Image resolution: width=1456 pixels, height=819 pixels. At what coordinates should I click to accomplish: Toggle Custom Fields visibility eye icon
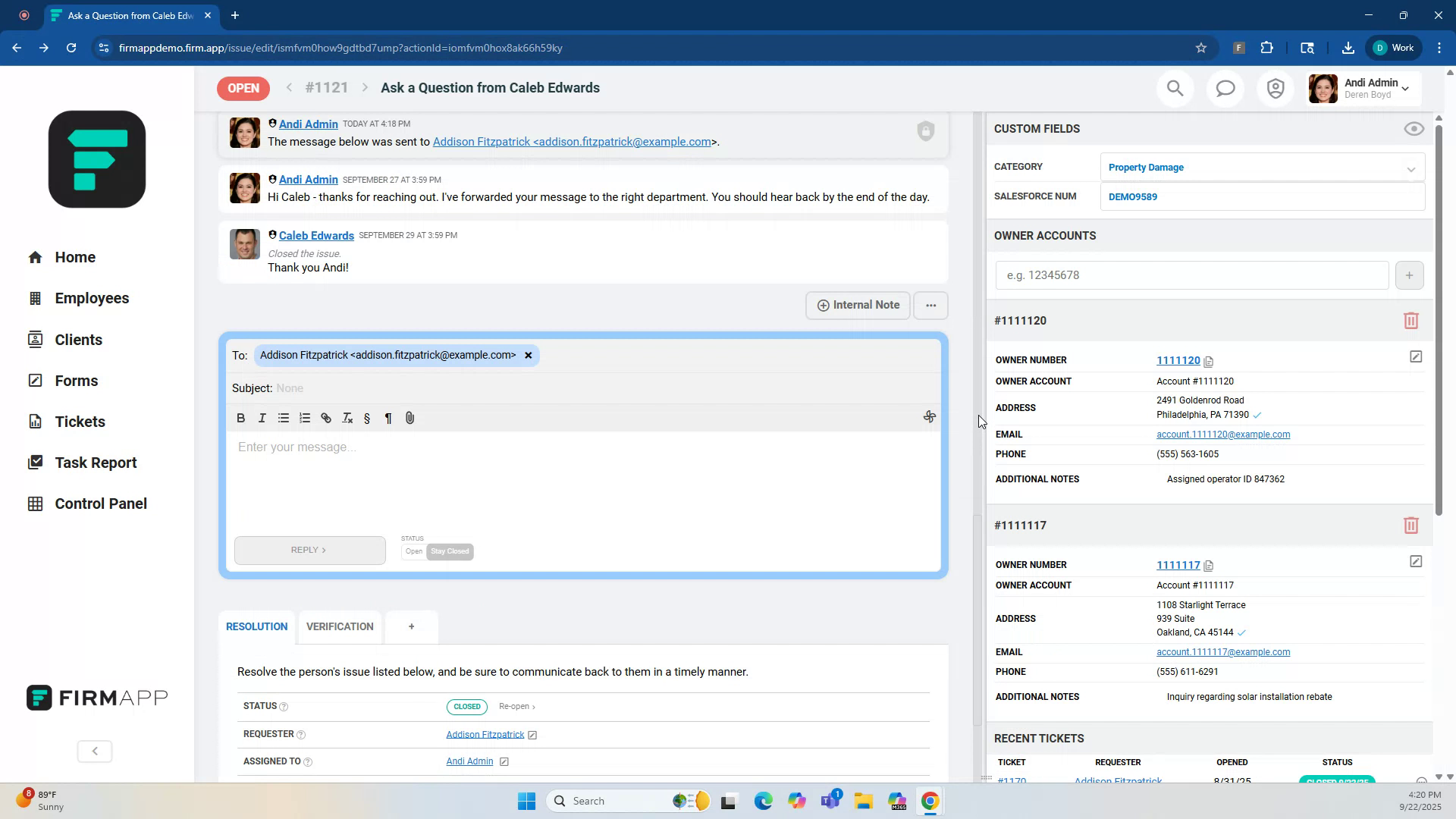[1414, 128]
